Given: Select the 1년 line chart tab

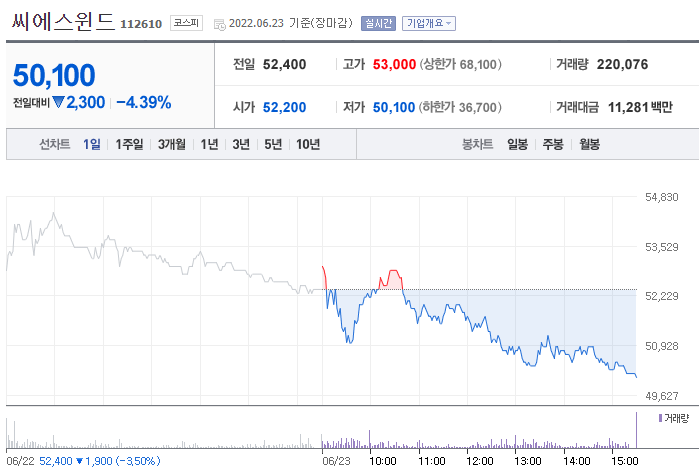Looking at the screenshot, I should pos(209,144).
